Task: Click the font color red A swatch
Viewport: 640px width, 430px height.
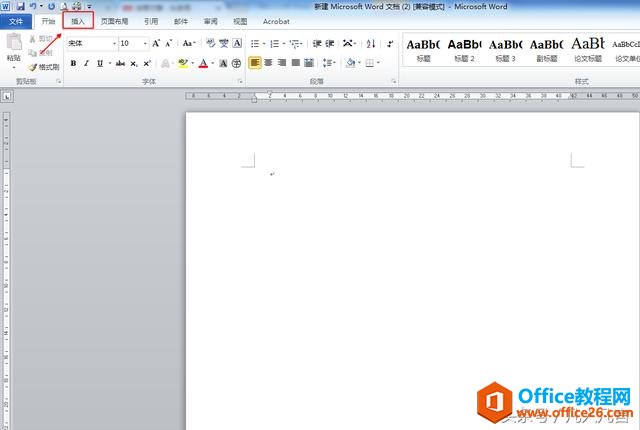Action: (x=203, y=63)
